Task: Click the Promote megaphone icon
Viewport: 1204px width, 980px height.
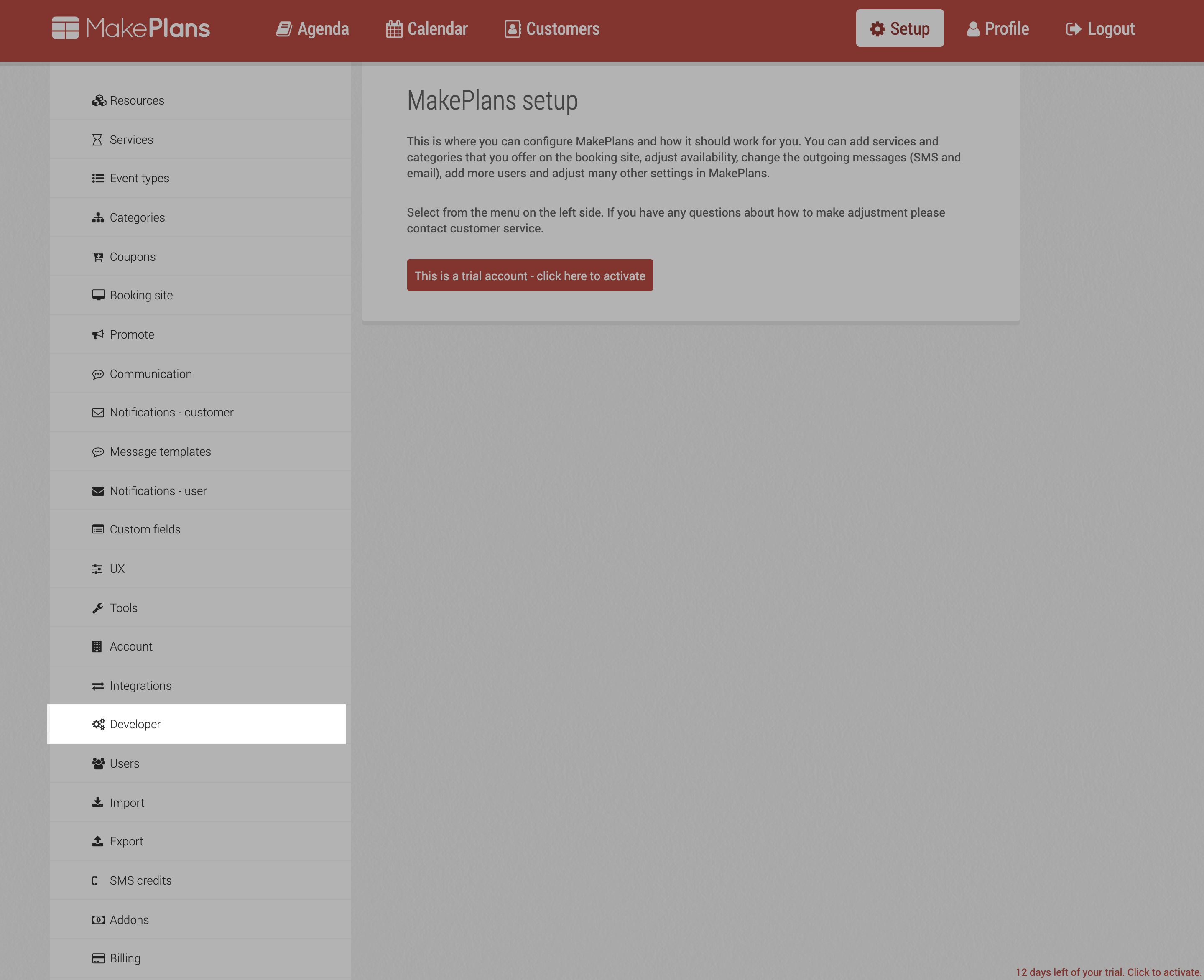Action: pyautogui.click(x=98, y=335)
